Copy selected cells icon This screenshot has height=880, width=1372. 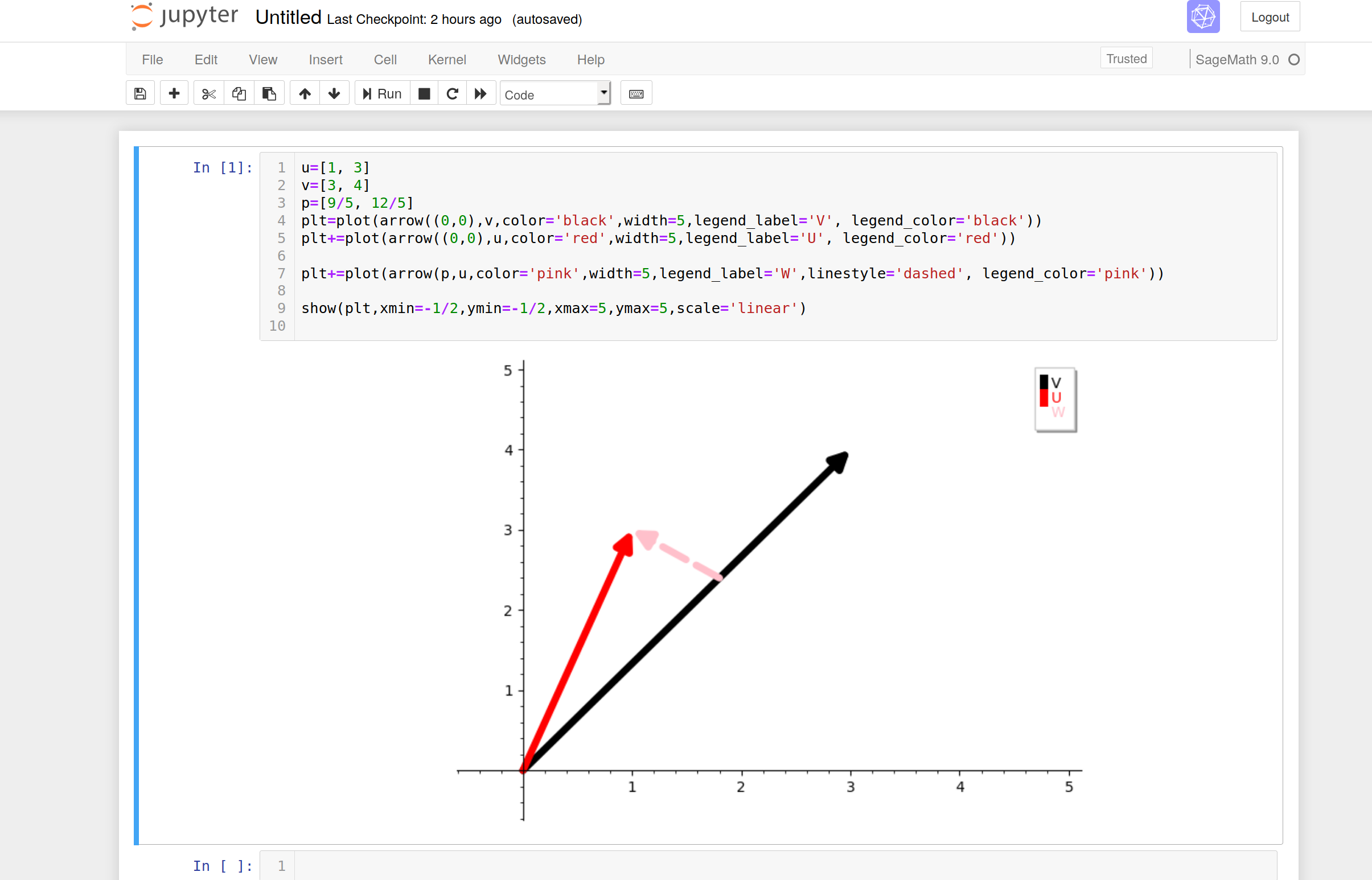(x=239, y=94)
